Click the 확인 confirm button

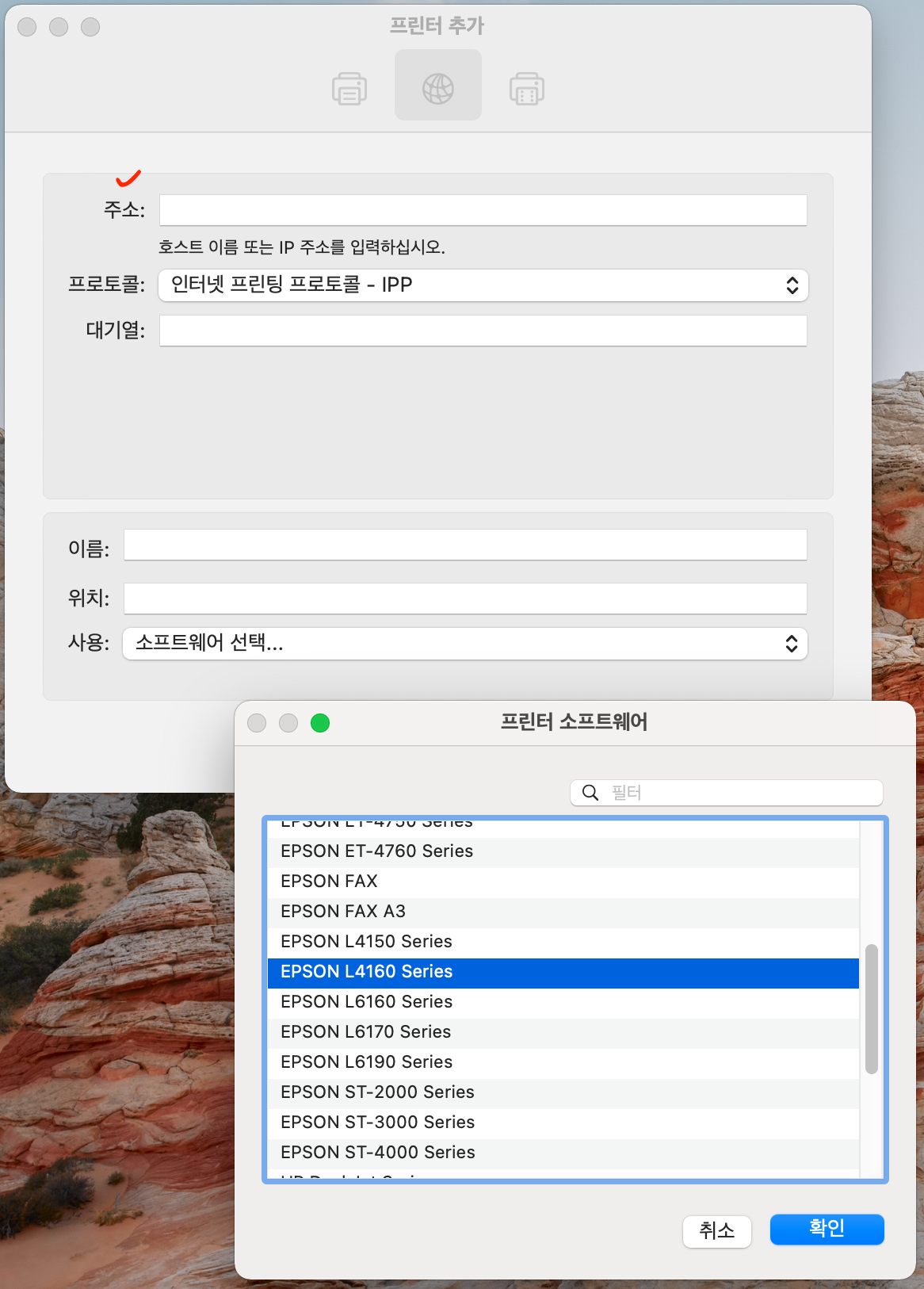pos(827,1229)
